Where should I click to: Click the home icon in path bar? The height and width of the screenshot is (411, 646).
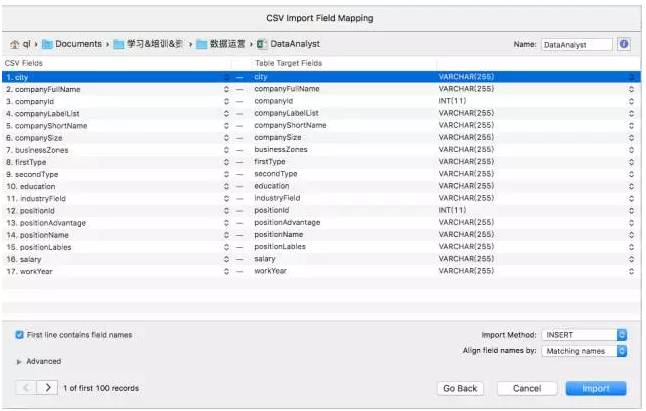tap(14, 44)
